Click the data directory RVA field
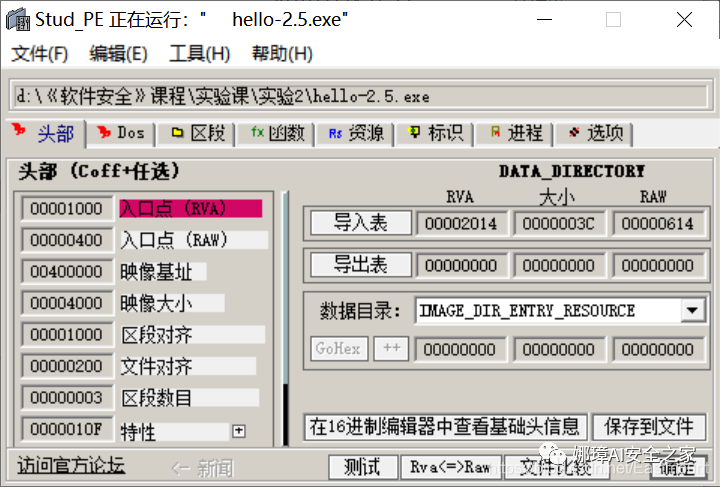The height and width of the screenshot is (487, 720). pyautogui.click(x=461, y=349)
